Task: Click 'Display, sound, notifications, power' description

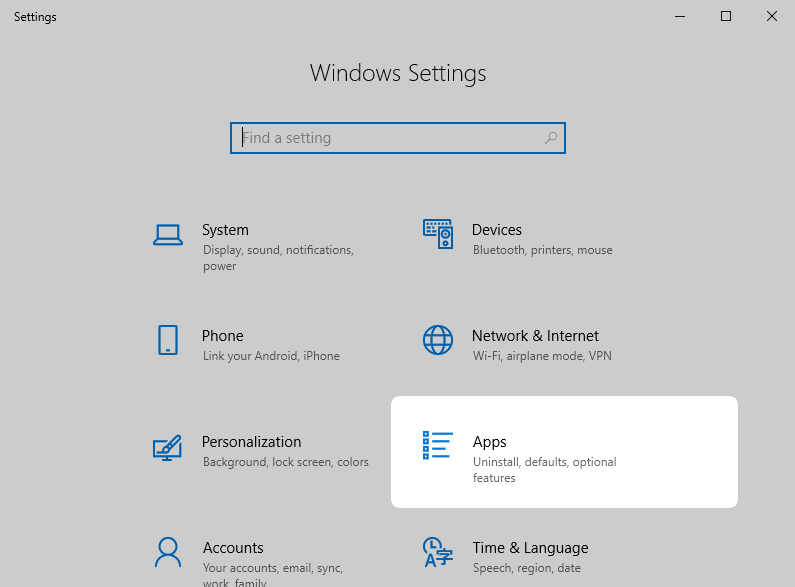Action: [278, 258]
